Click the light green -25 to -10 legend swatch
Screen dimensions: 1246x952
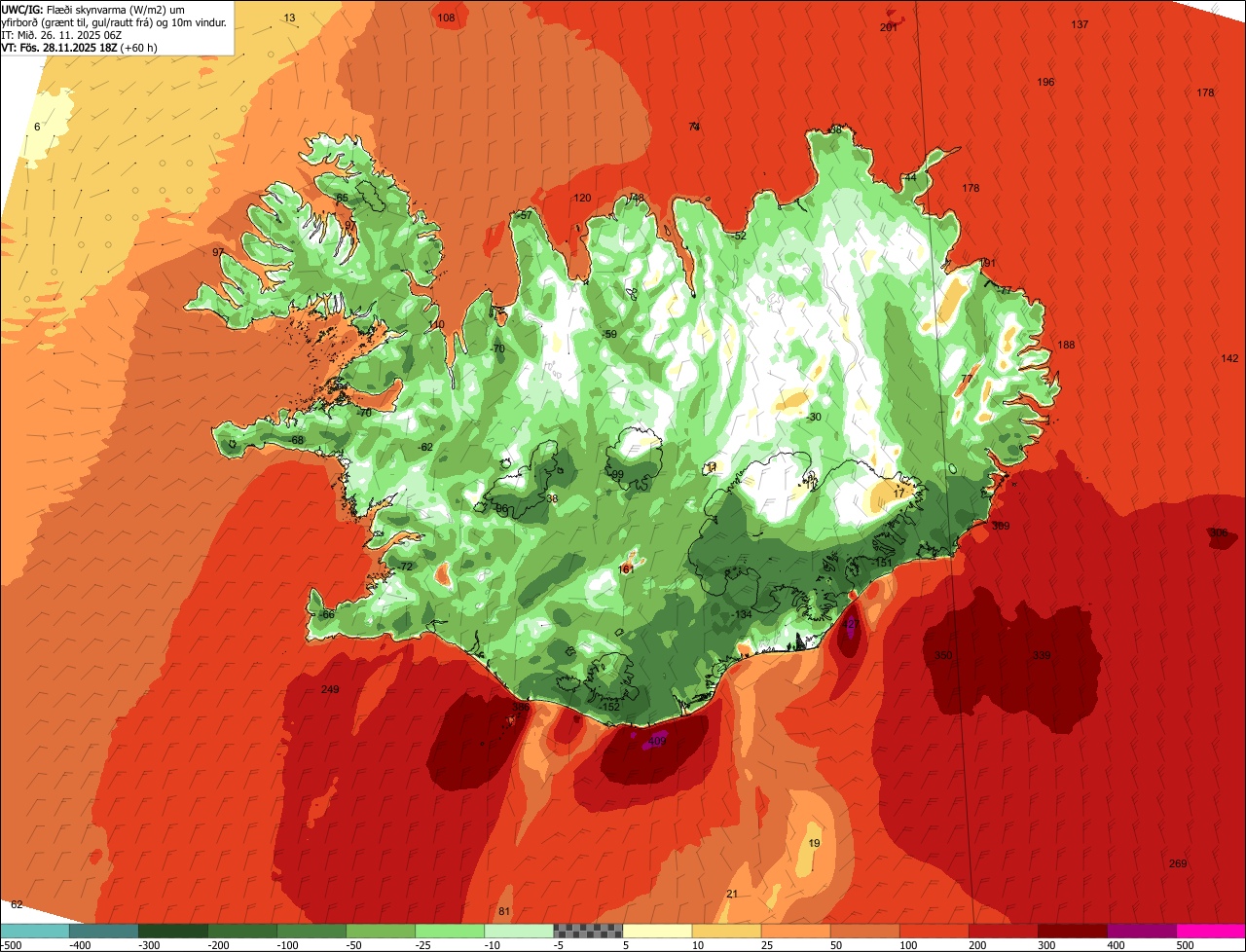pos(450,931)
